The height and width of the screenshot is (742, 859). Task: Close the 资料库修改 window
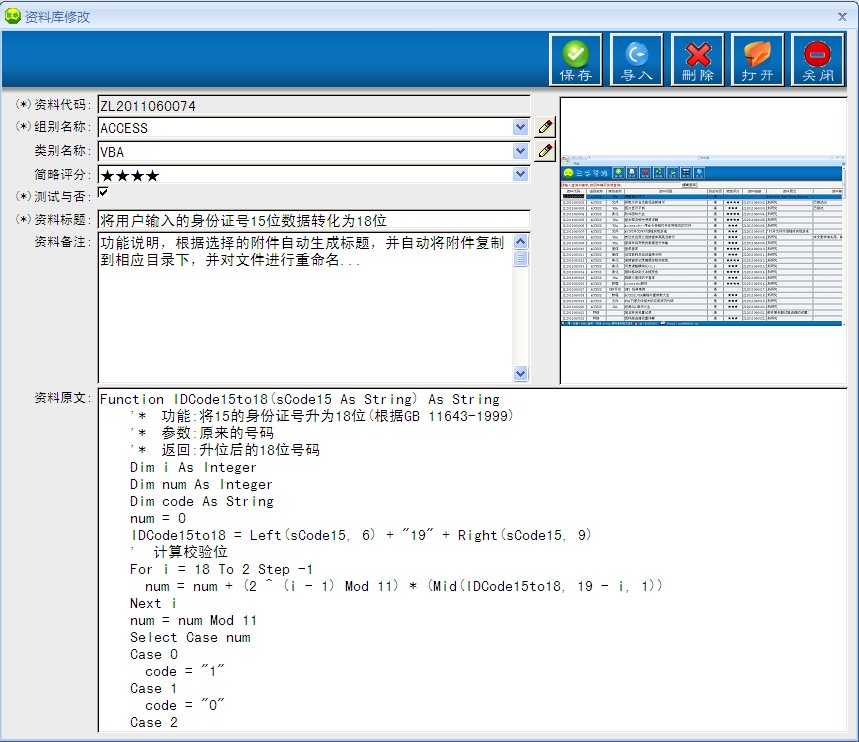843,16
